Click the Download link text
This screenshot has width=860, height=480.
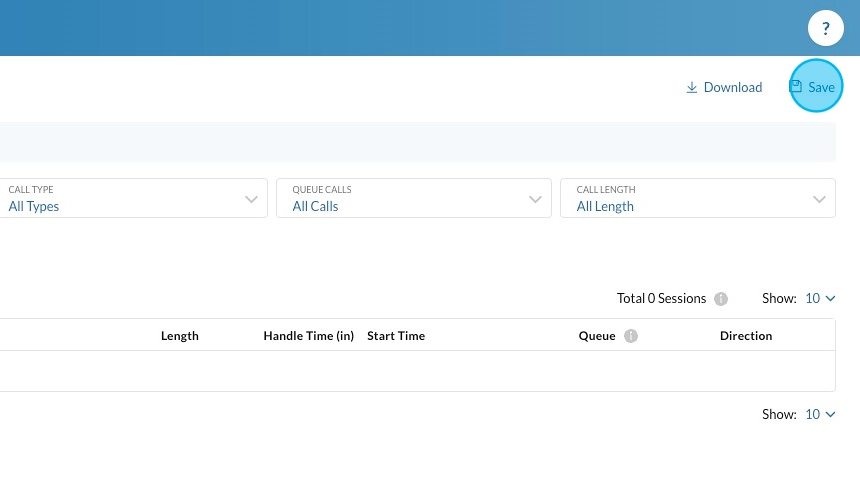click(x=733, y=88)
